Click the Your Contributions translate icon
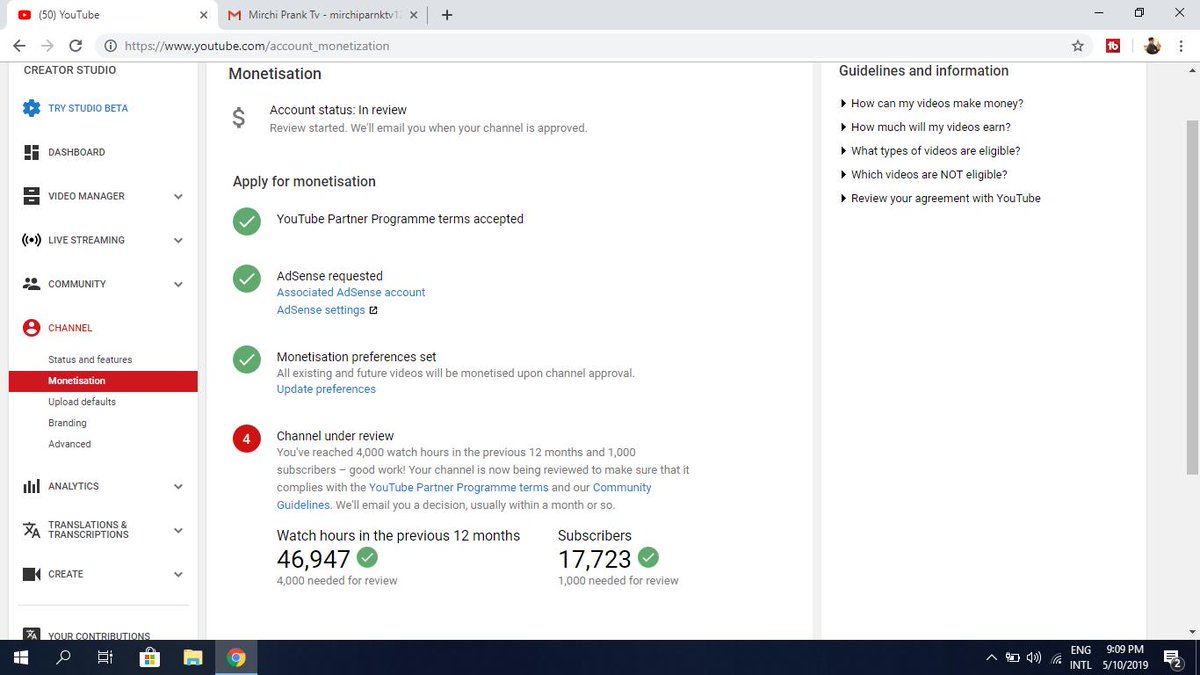This screenshot has height=675, width=1200. pos(31,634)
